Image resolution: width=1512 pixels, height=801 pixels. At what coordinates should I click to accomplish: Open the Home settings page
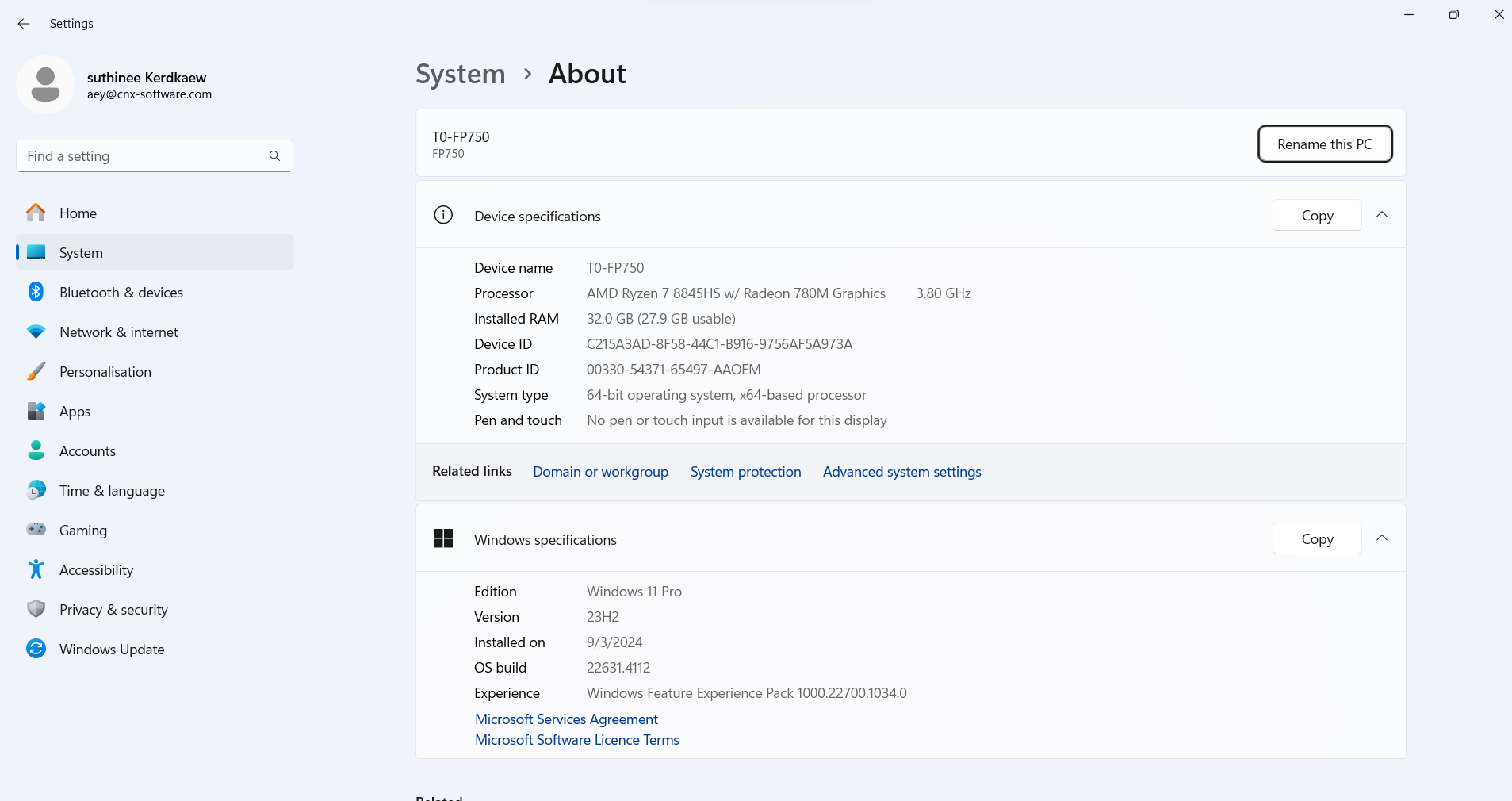155,213
